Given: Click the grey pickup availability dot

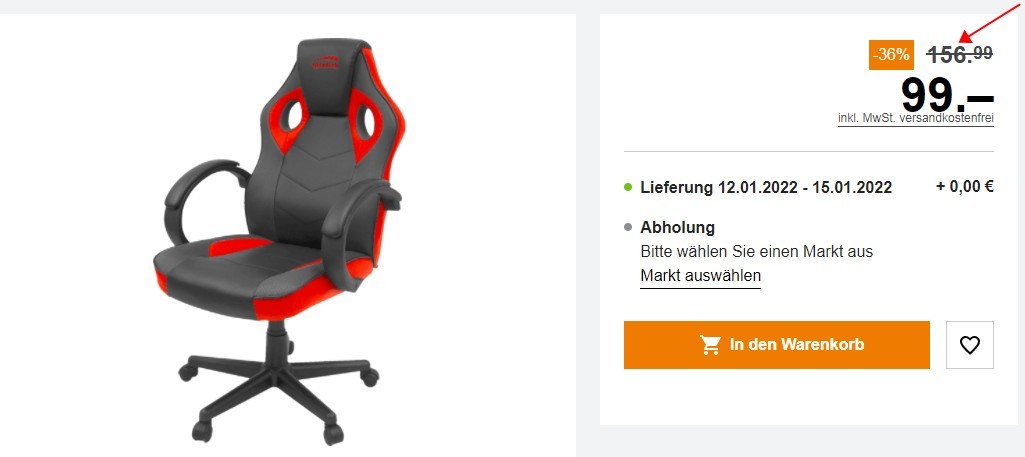Looking at the screenshot, I should click(x=628, y=228).
